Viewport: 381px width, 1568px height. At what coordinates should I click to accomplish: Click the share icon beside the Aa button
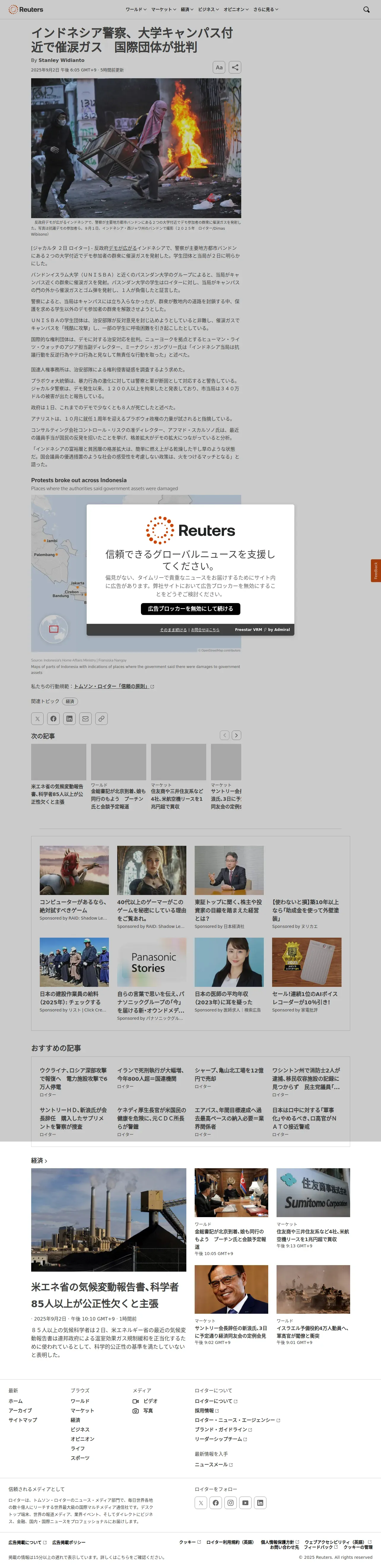pos(235,68)
